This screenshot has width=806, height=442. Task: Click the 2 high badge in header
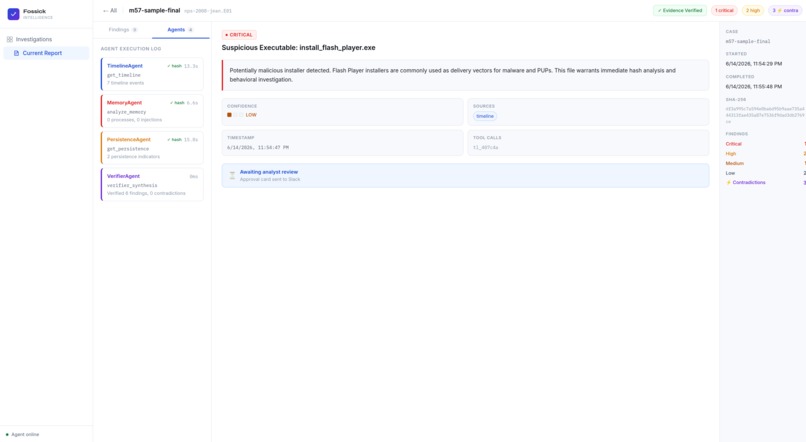[753, 10]
